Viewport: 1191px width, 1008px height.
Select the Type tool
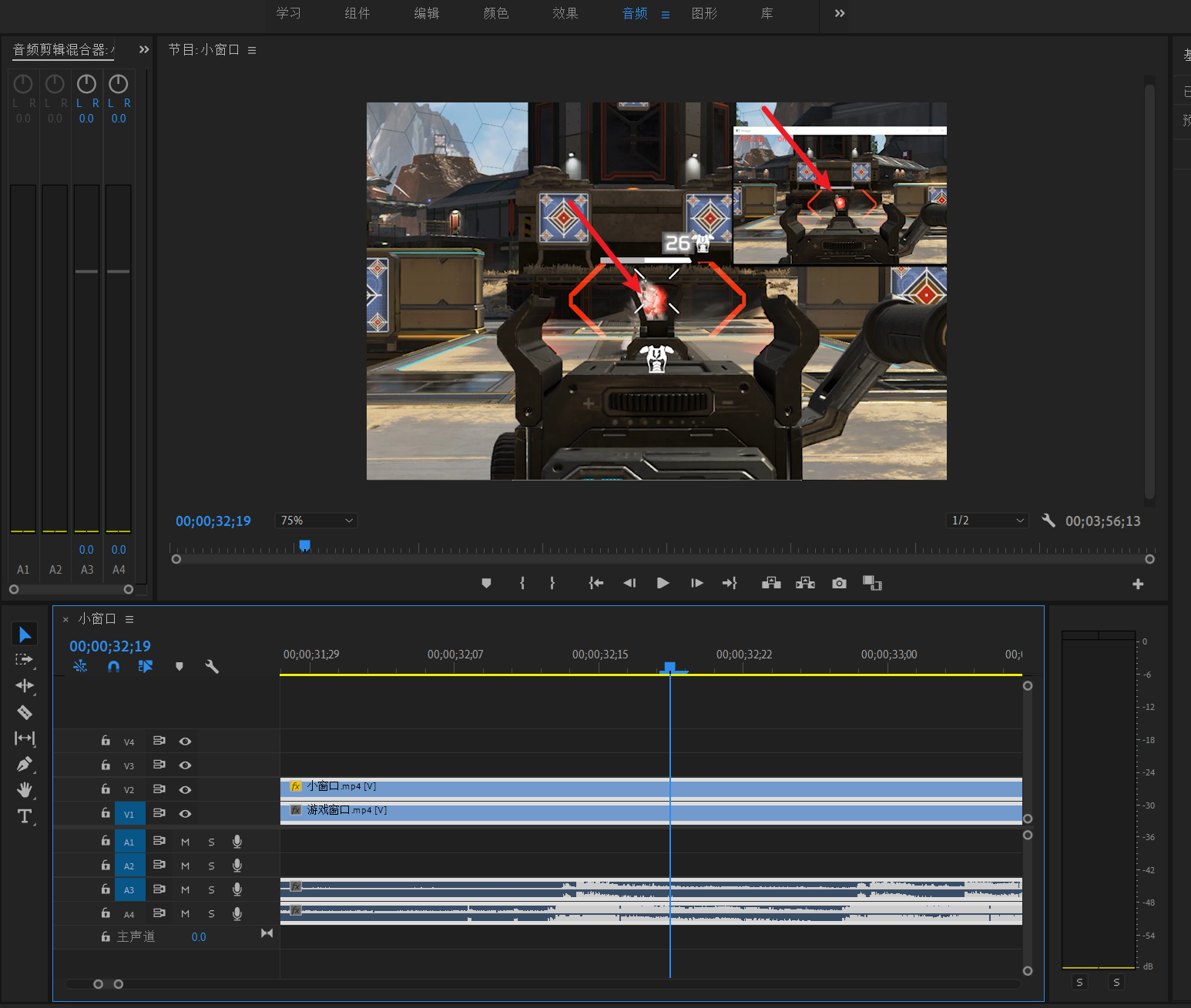[x=25, y=816]
